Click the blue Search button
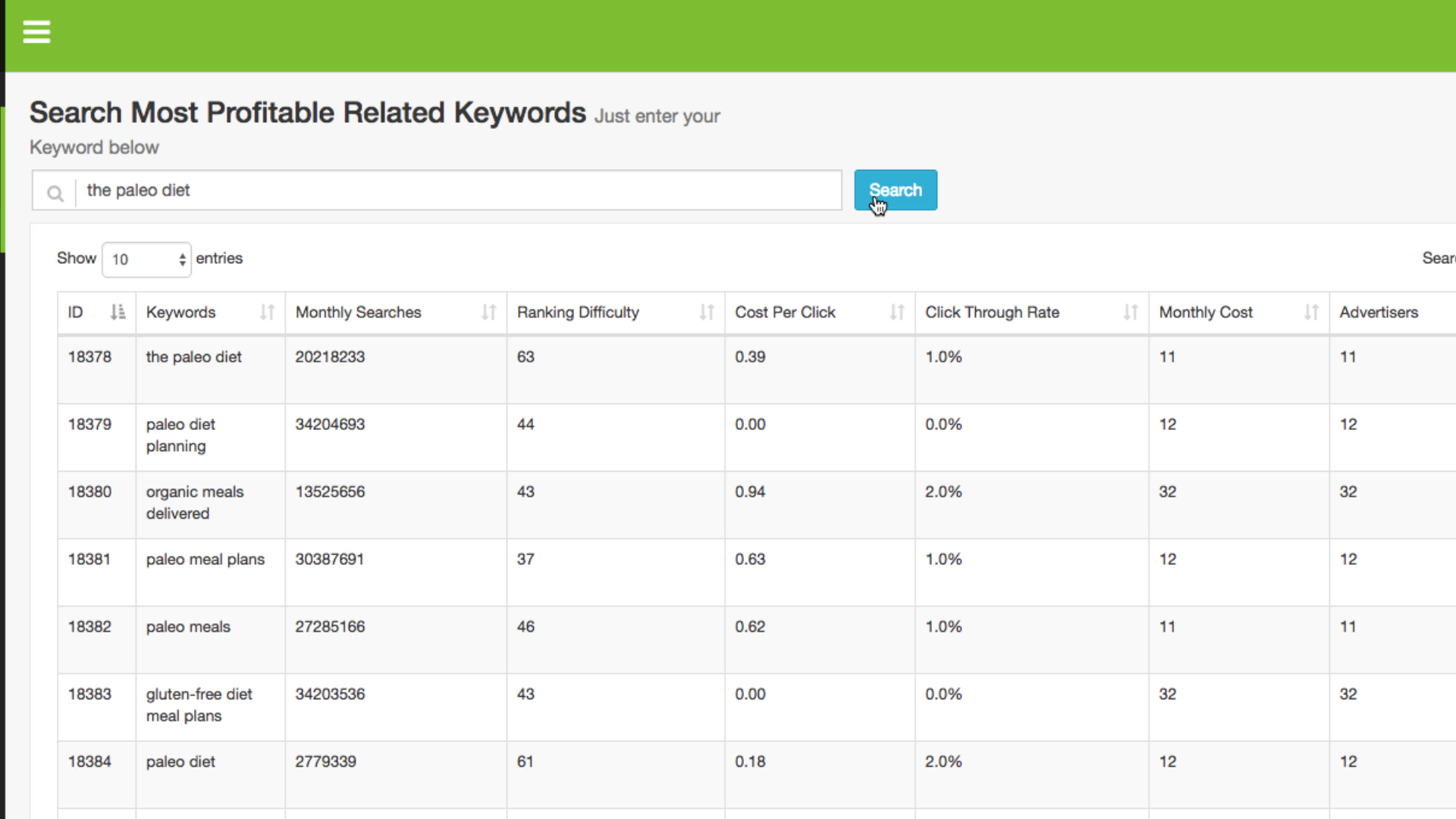This screenshot has width=1456, height=819. click(895, 190)
